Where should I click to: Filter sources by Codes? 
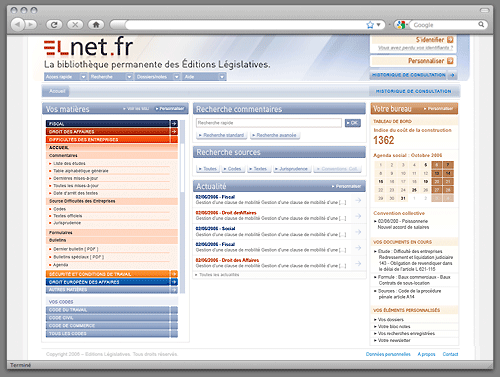point(232,169)
